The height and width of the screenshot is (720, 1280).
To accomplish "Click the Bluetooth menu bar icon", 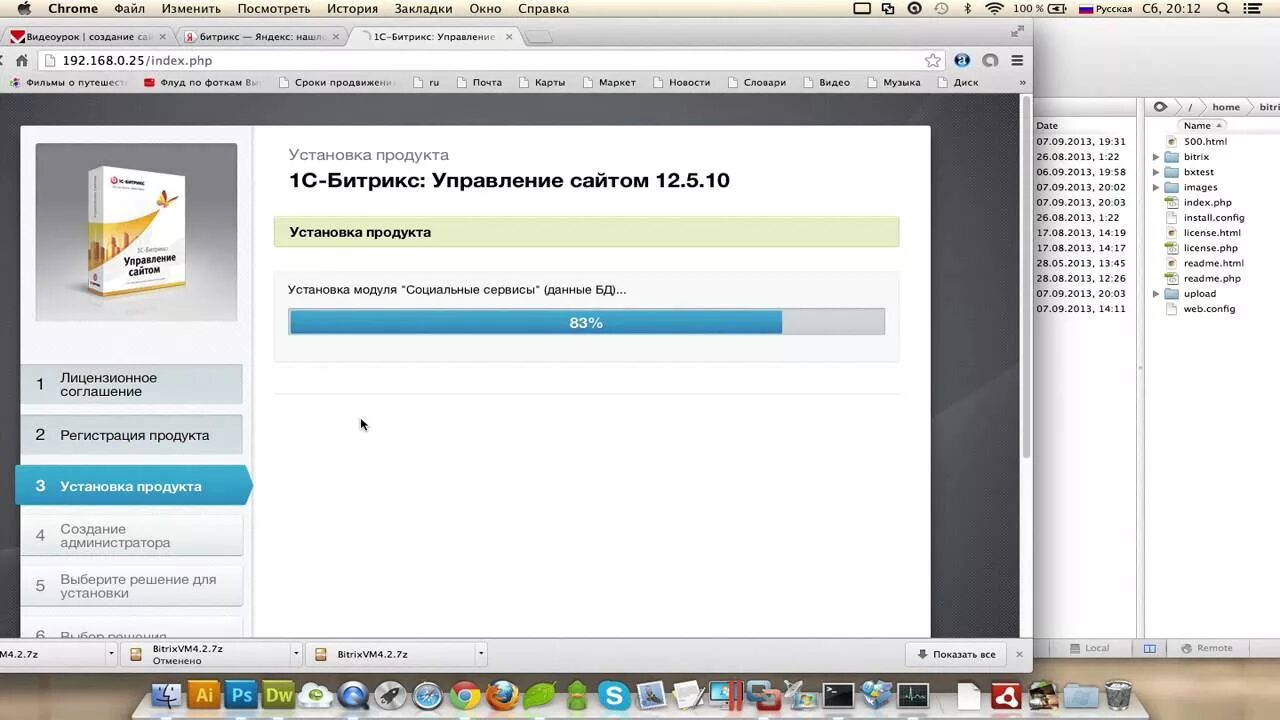I will click(967, 8).
